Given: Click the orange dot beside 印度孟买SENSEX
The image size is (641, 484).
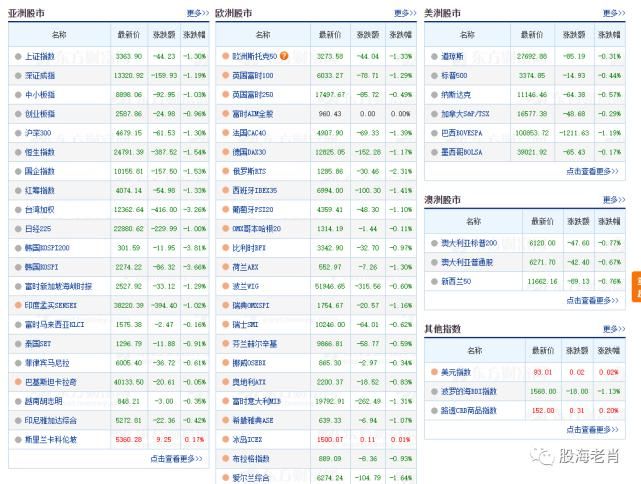Looking at the screenshot, I should 18,305.
